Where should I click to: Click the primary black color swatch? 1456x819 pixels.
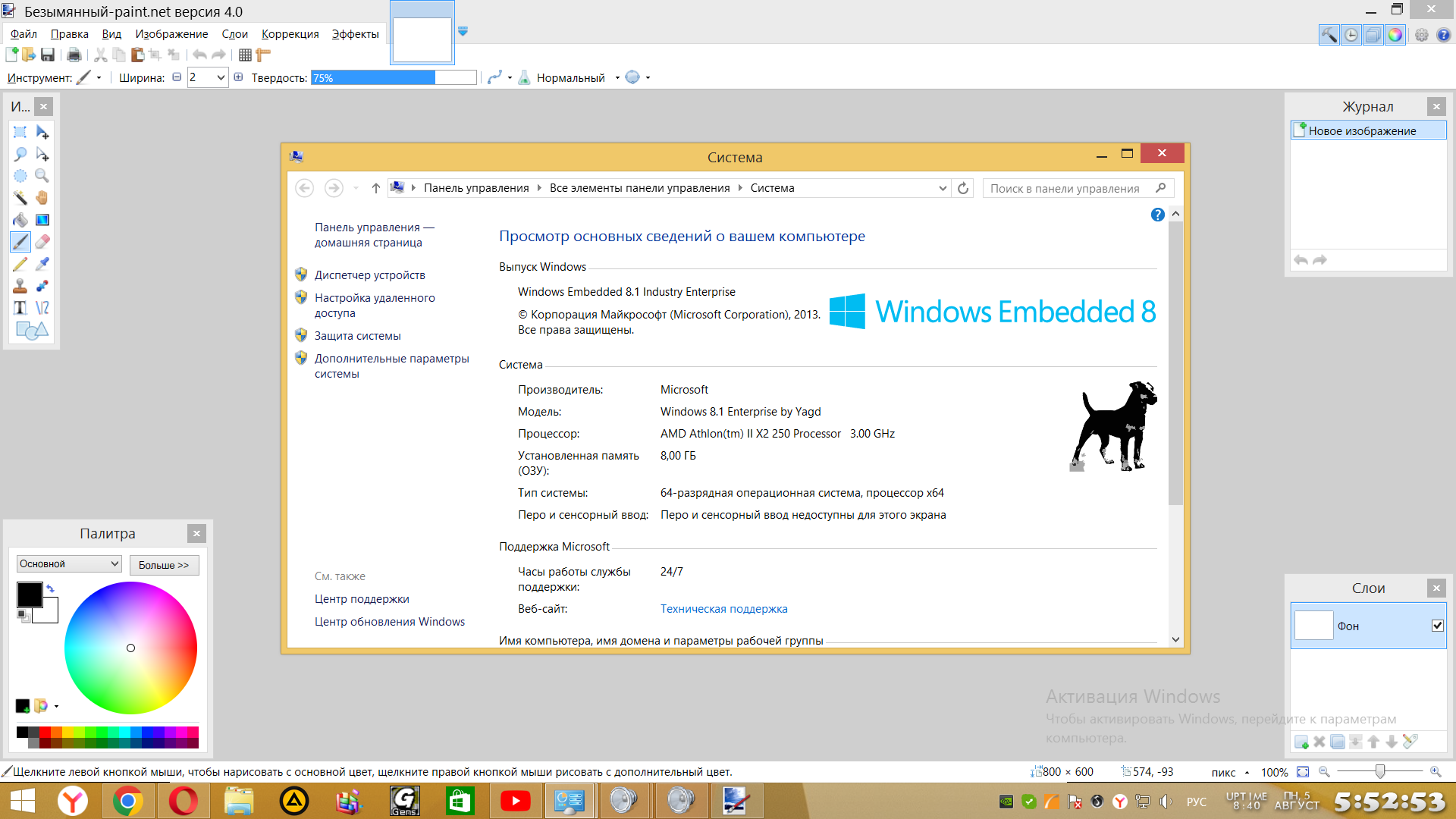(30, 595)
